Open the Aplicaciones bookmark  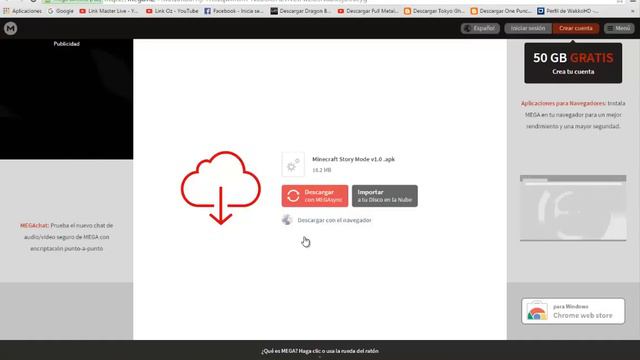click(22, 11)
